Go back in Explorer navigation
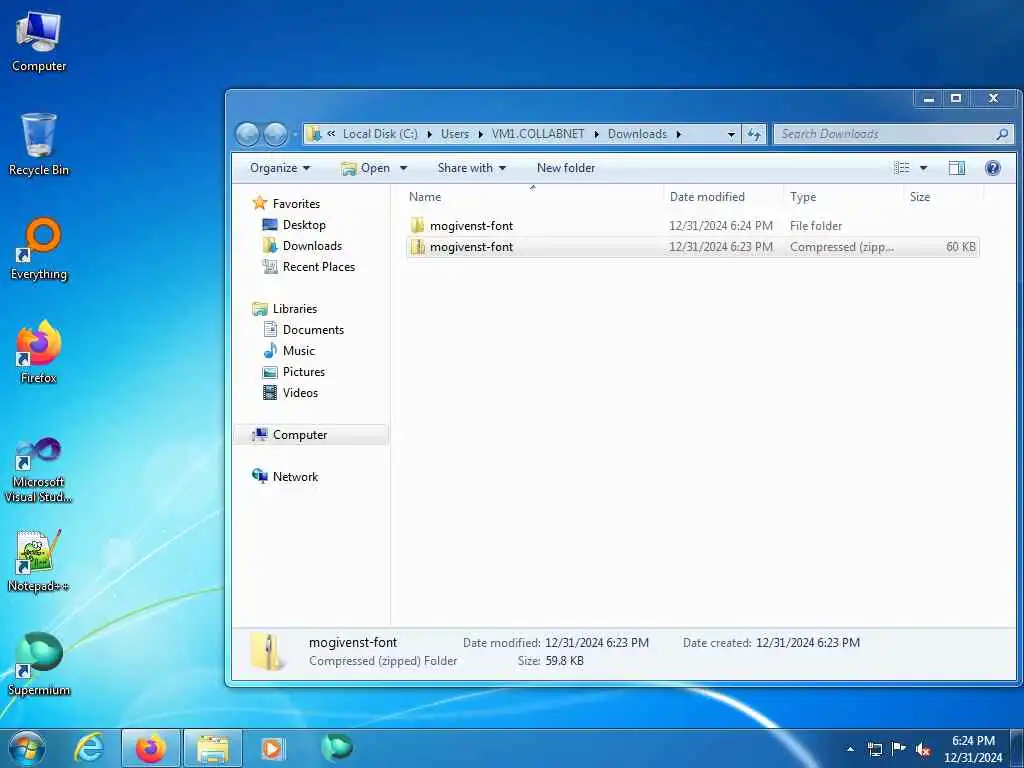 click(248, 134)
